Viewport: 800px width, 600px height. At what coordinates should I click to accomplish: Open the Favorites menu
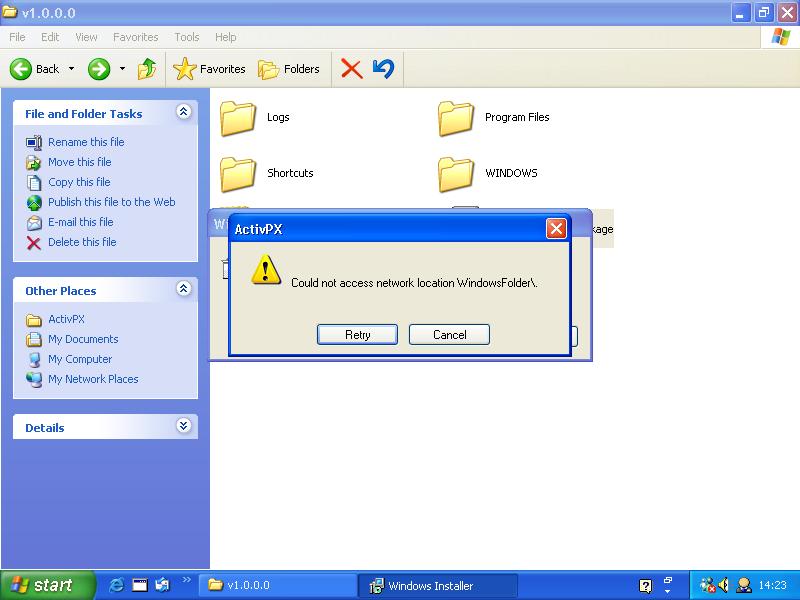point(135,37)
